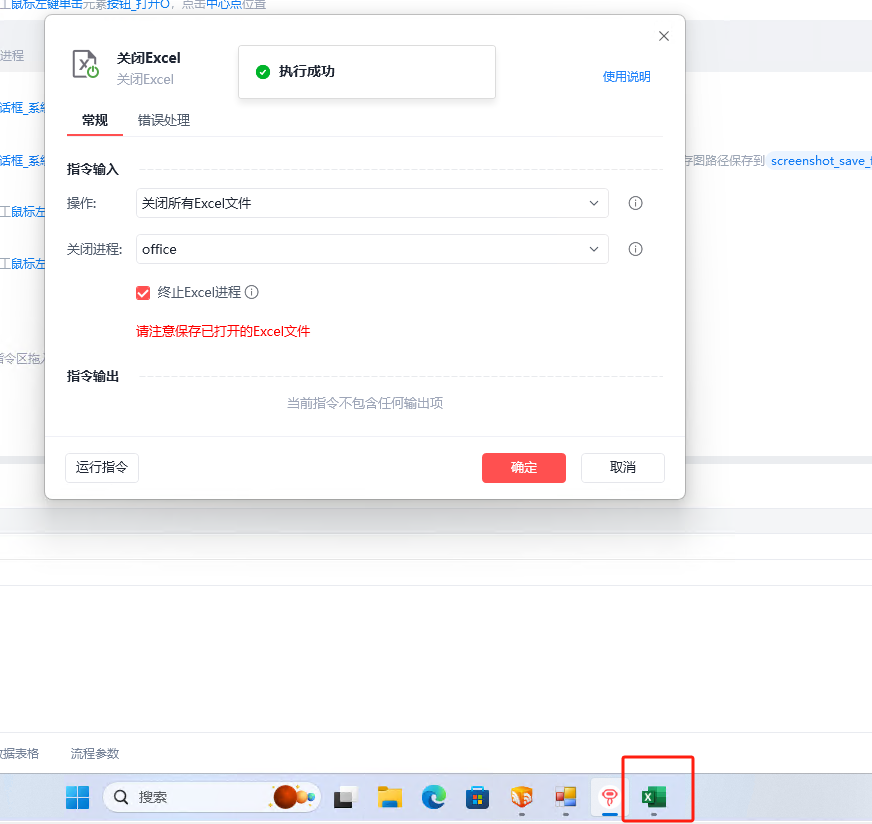Confirm with the red 确定 button
872x824 pixels.
point(524,468)
